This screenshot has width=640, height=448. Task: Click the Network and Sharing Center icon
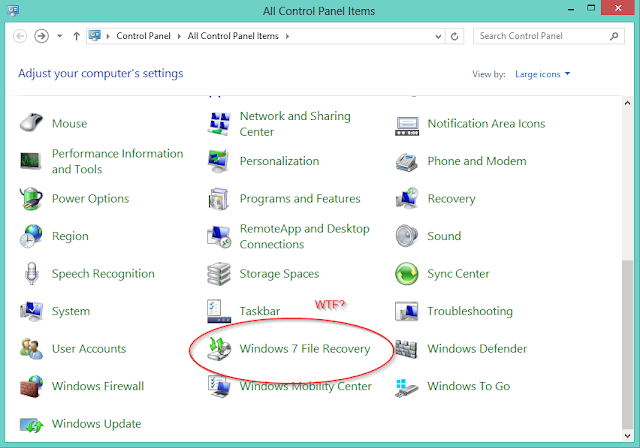tap(219, 124)
